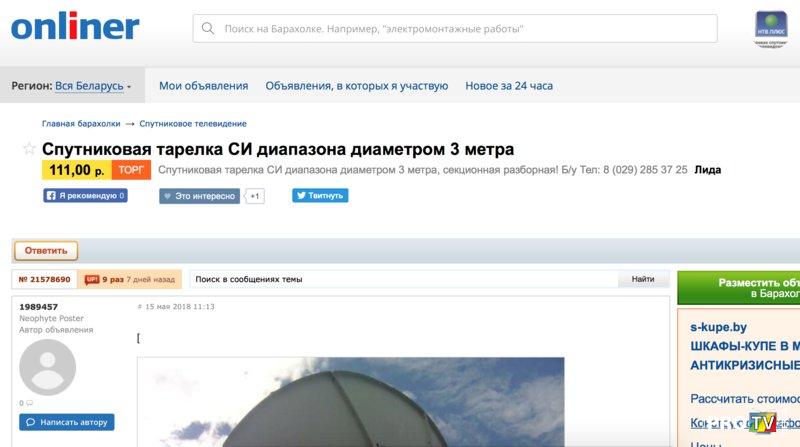800x447 pixels.
Task: Click the author's gray avatar
Action: tap(47, 367)
